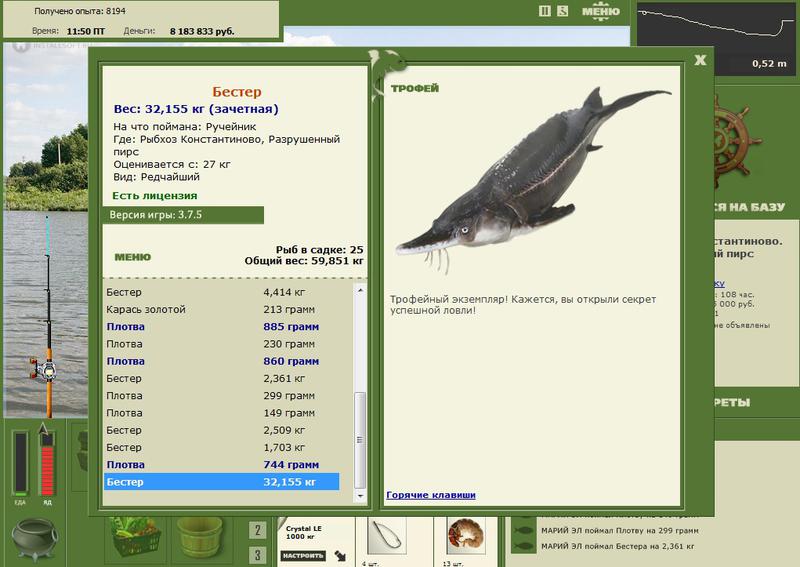The image size is (800, 567).
Task: Click the fish list down arrow
Action: click(360, 496)
